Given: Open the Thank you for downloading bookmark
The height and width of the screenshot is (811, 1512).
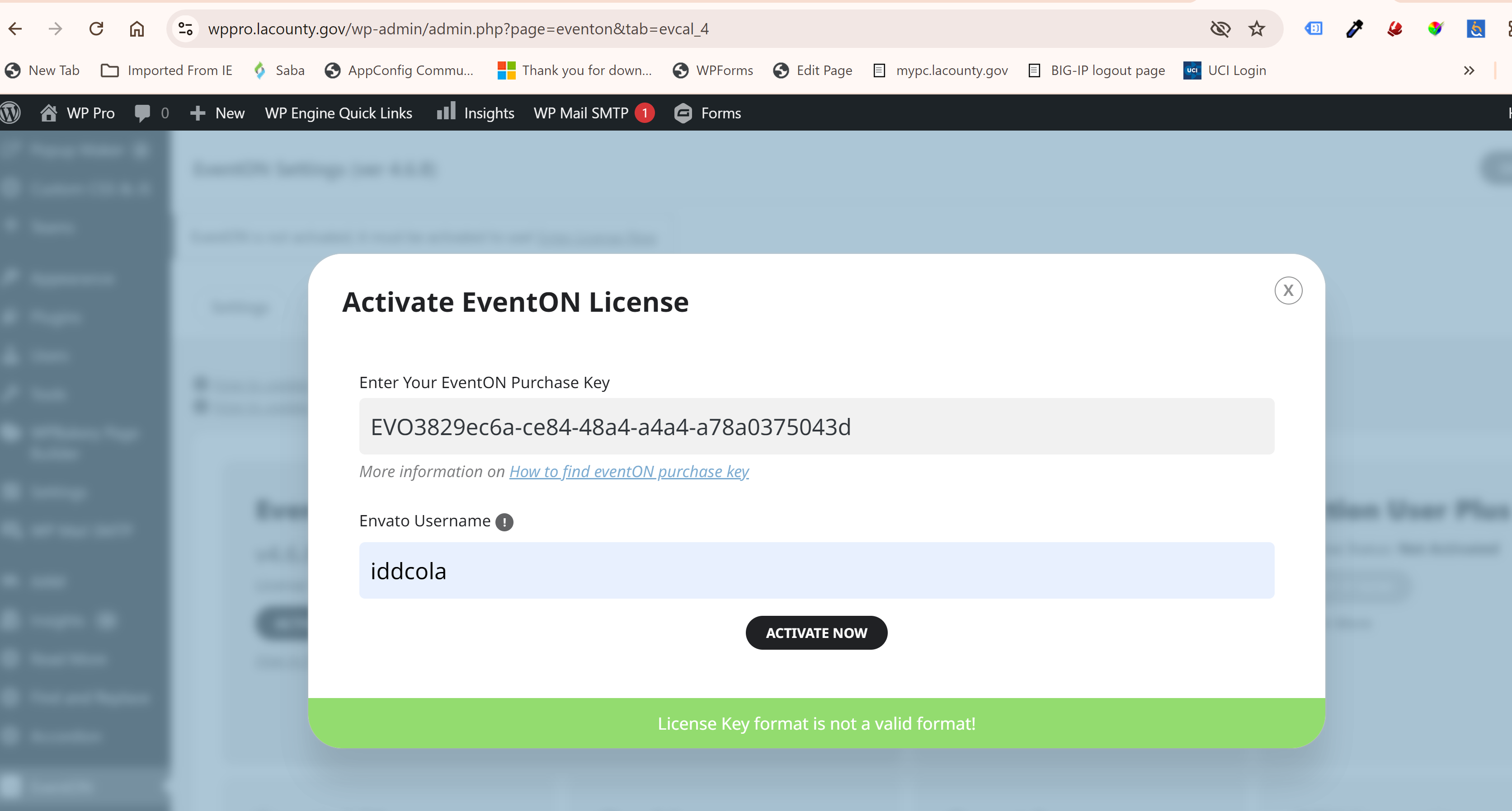Looking at the screenshot, I should click(x=575, y=70).
